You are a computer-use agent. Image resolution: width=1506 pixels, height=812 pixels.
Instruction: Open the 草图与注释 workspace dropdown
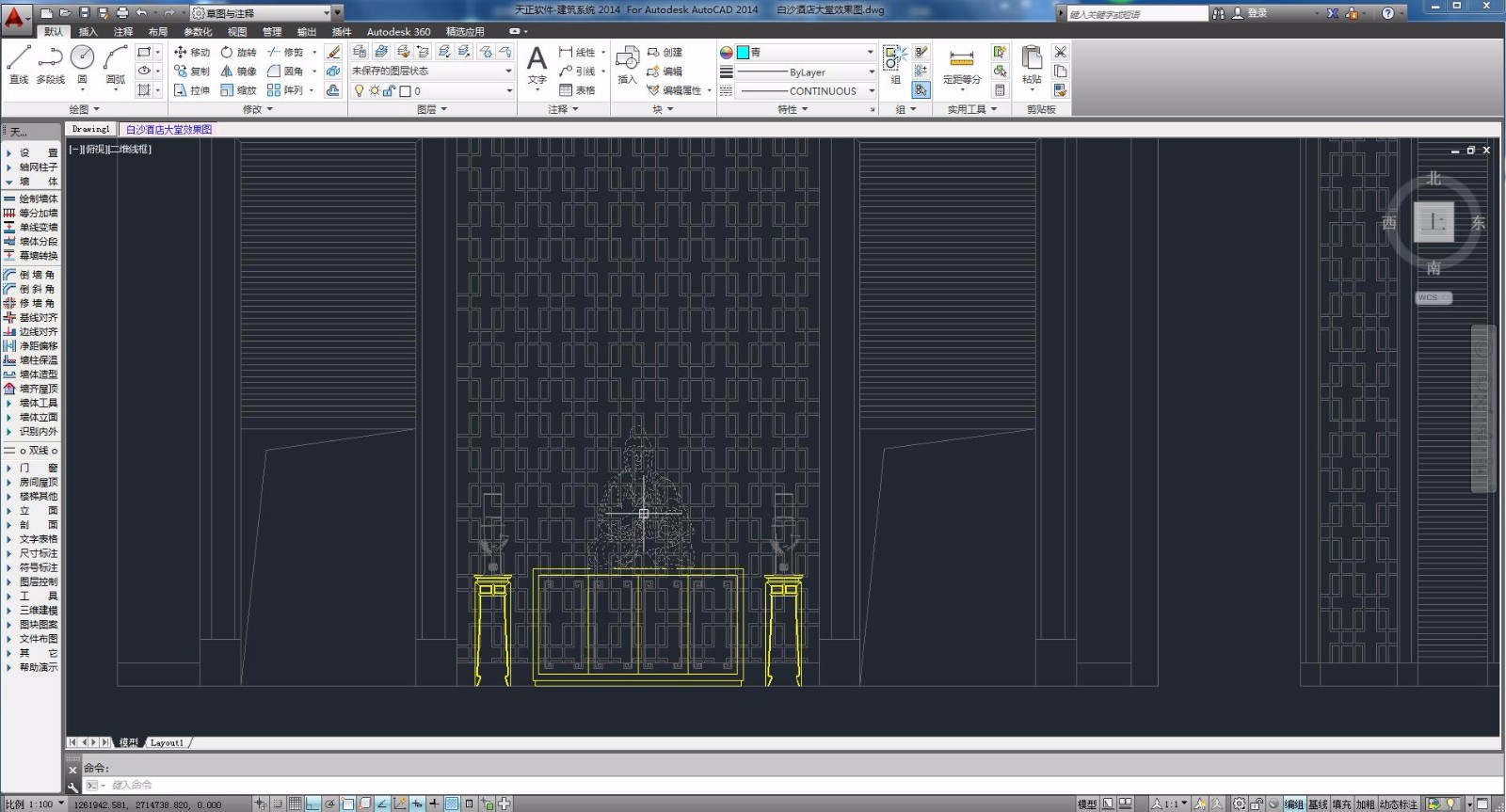327,13
